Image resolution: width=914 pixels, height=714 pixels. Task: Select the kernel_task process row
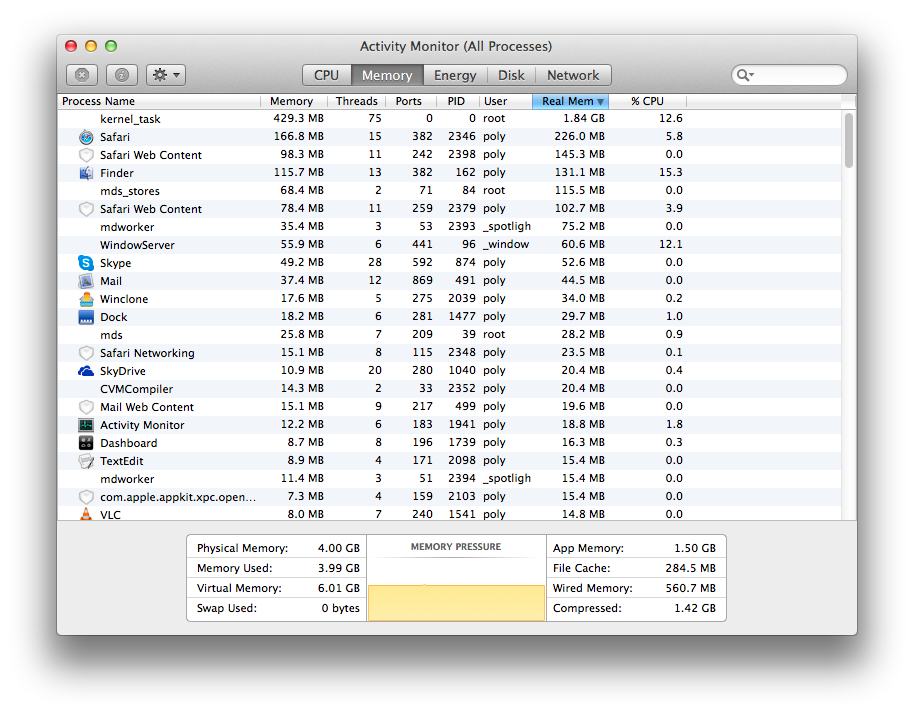(x=449, y=119)
